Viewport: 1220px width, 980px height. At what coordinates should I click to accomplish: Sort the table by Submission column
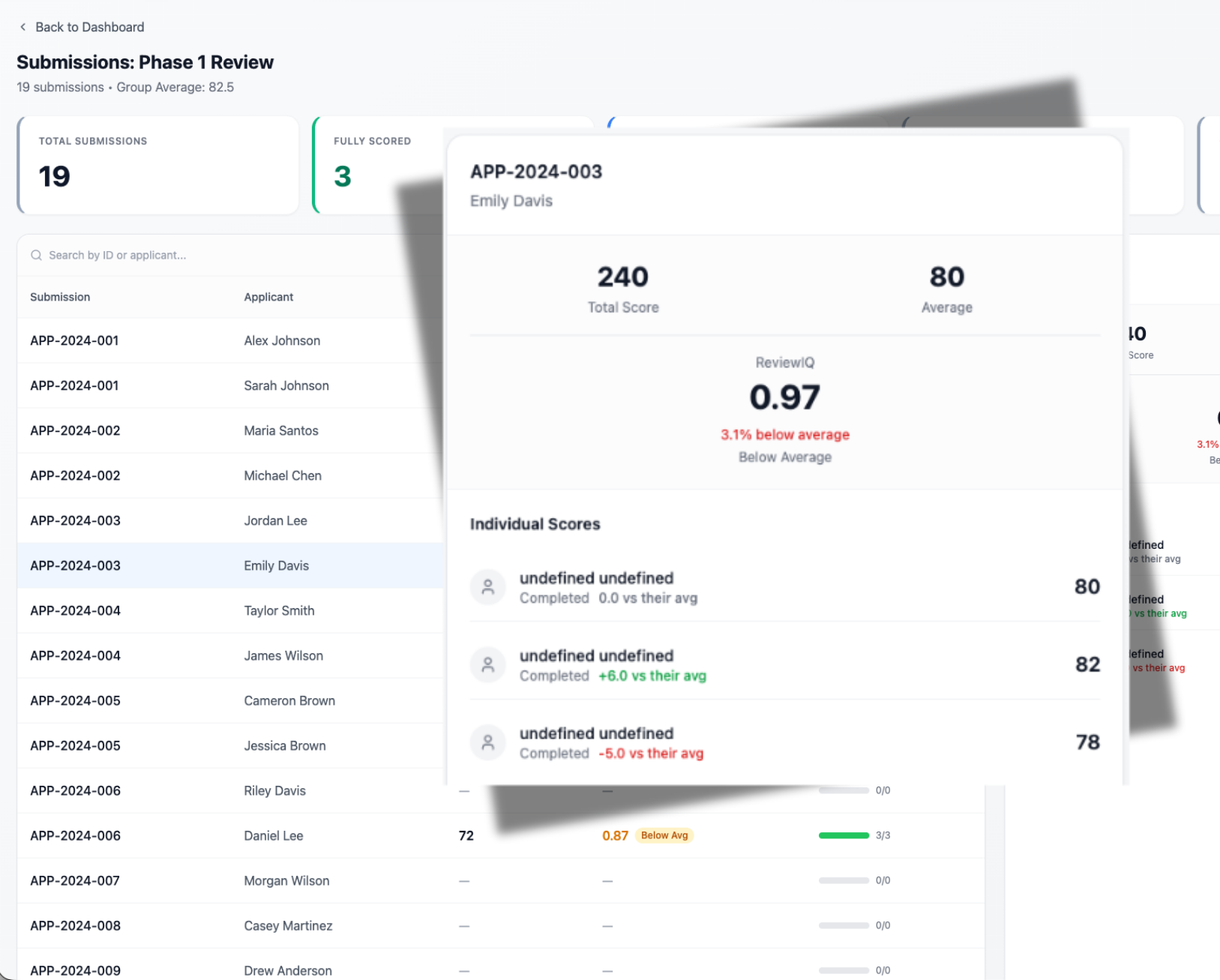[60, 297]
